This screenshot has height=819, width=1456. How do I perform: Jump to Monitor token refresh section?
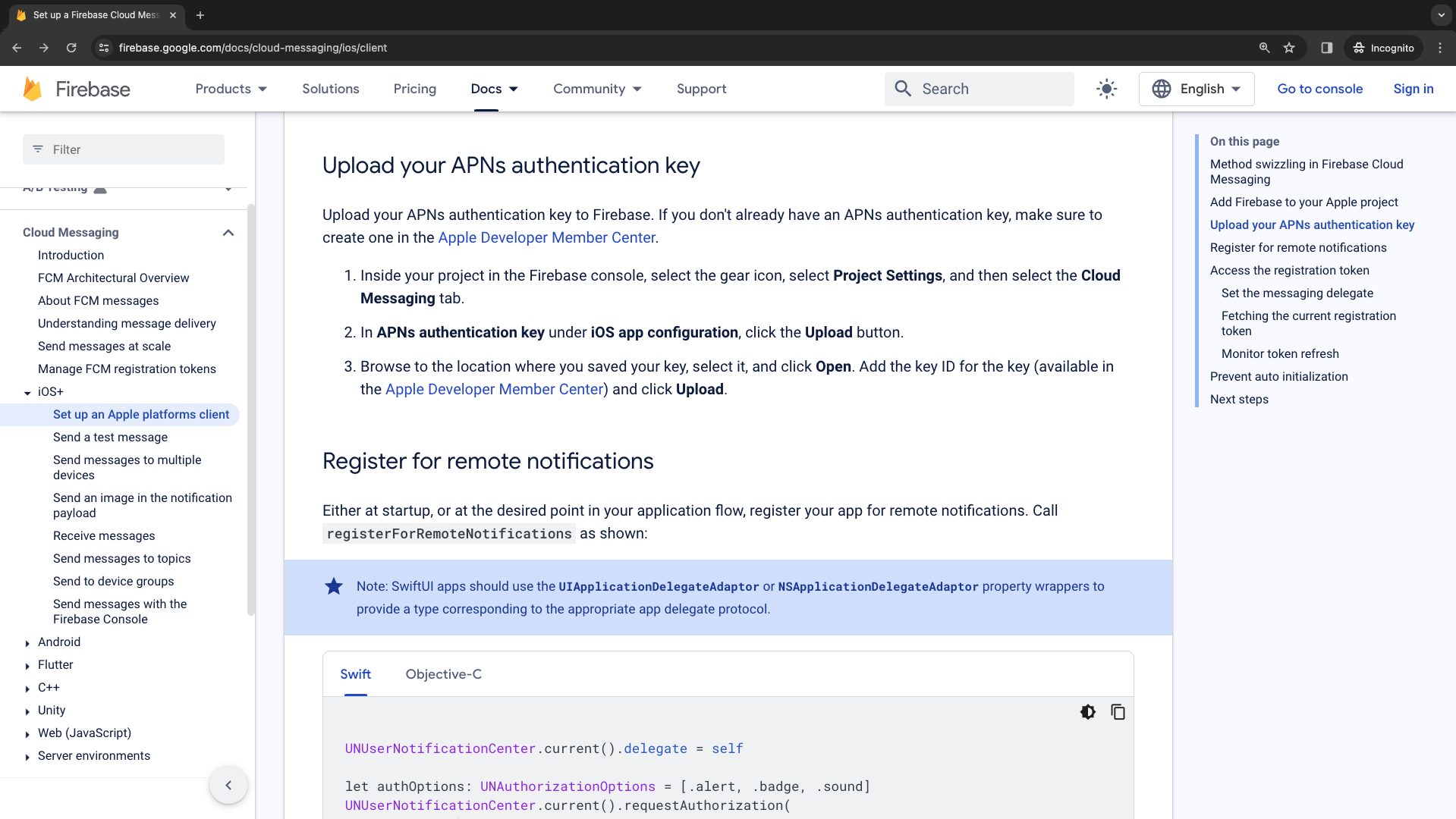tap(1280, 354)
